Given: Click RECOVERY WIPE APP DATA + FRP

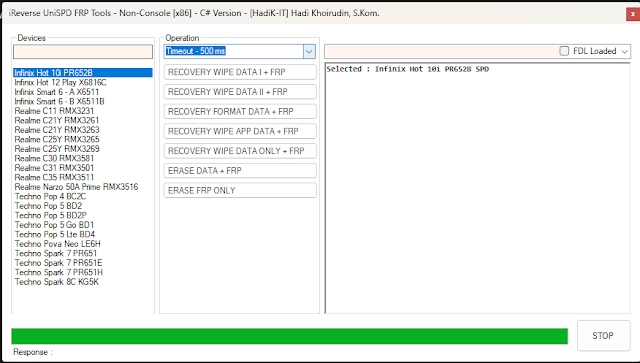Looking at the screenshot, I should (x=240, y=131).
